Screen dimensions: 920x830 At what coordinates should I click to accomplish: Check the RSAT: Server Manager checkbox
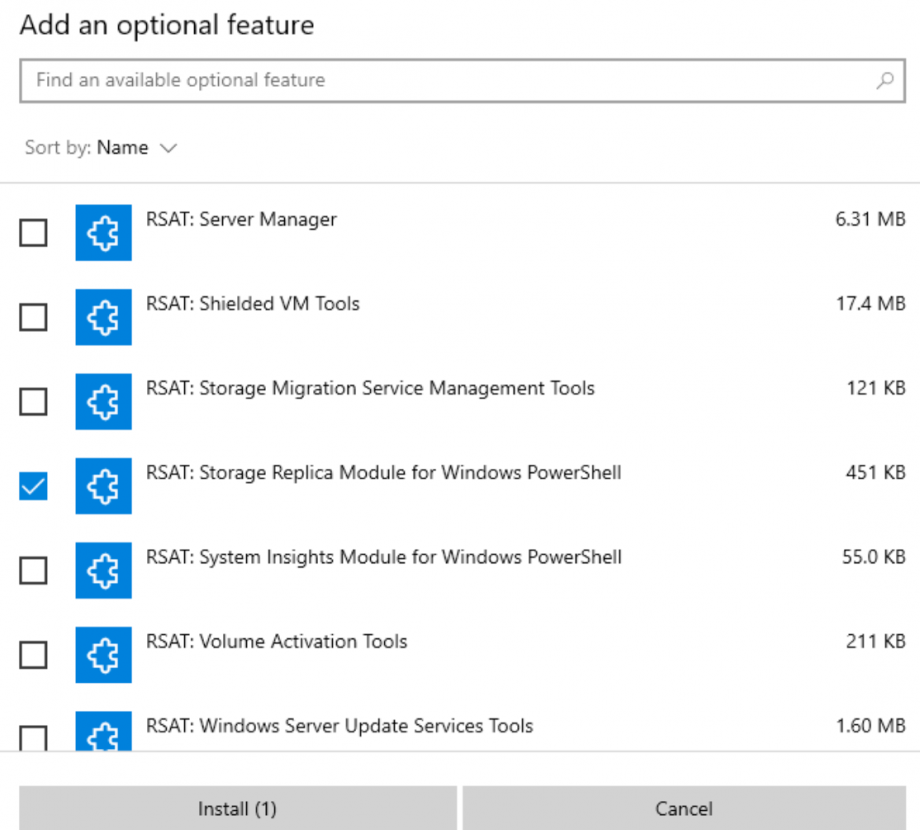click(33, 232)
